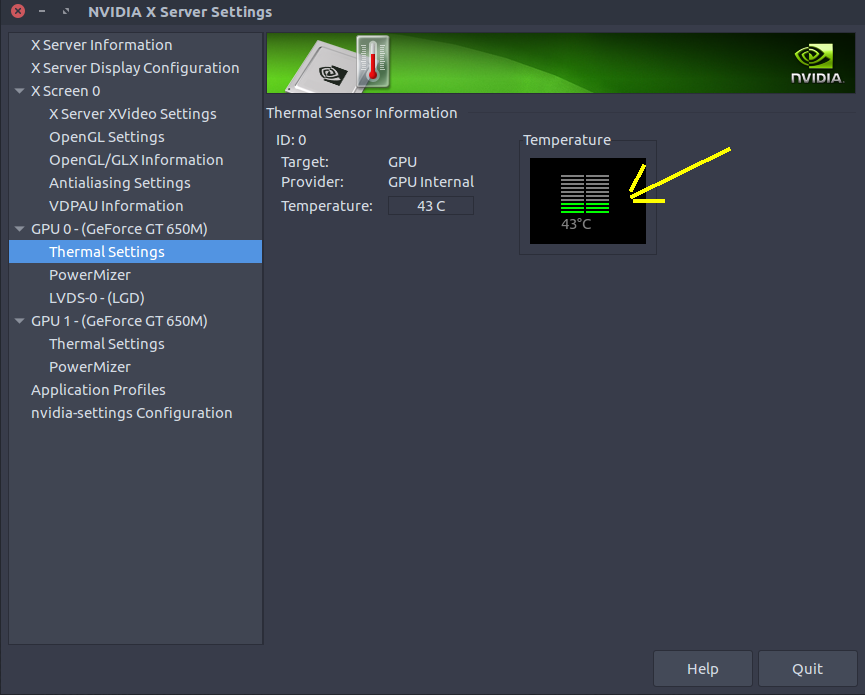The width and height of the screenshot is (865, 695).
Task: Click the 43°C gauge readout text
Action: tap(576, 224)
